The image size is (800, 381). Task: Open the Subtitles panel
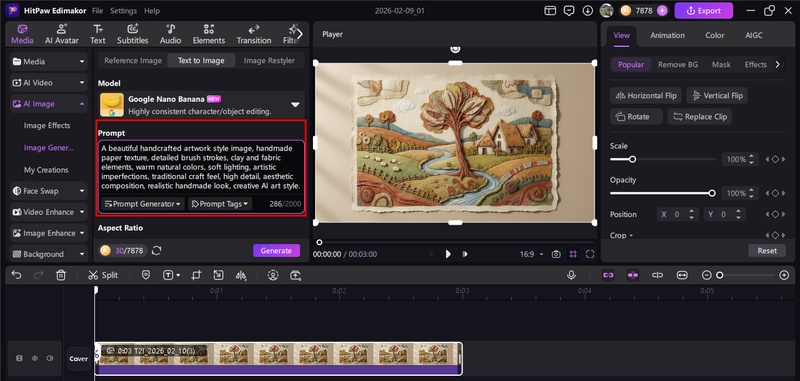[133, 34]
